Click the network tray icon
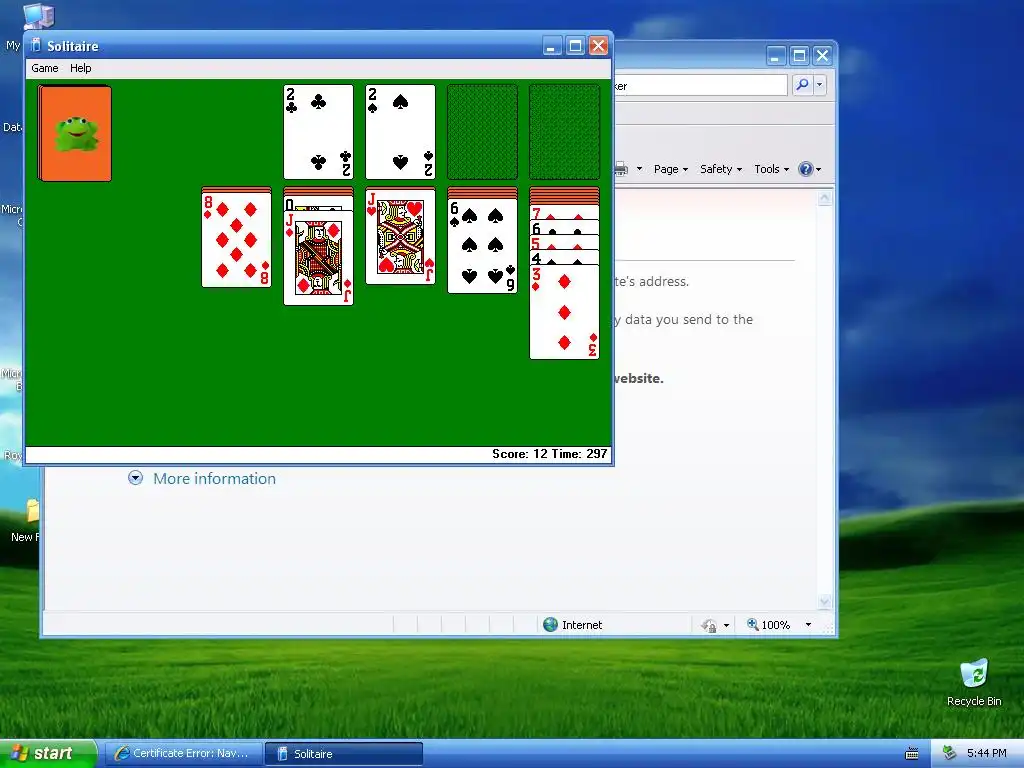The width and height of the screenshot is (1024, 768). tap(949, 754)
